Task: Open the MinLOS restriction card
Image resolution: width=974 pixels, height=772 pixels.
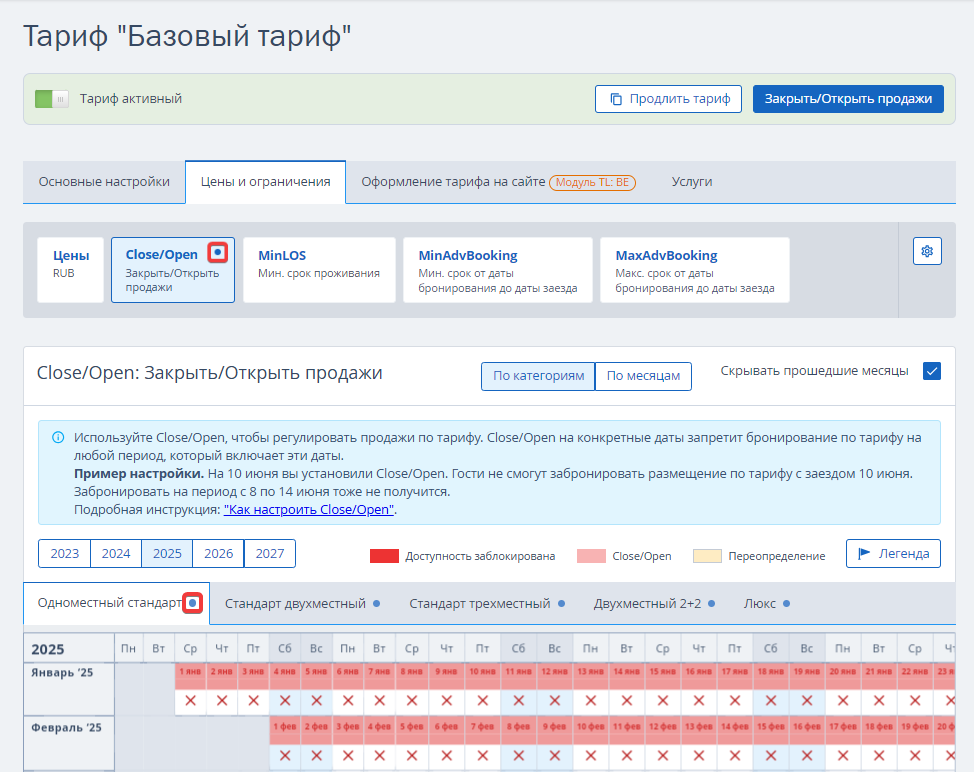Action: 319,269
